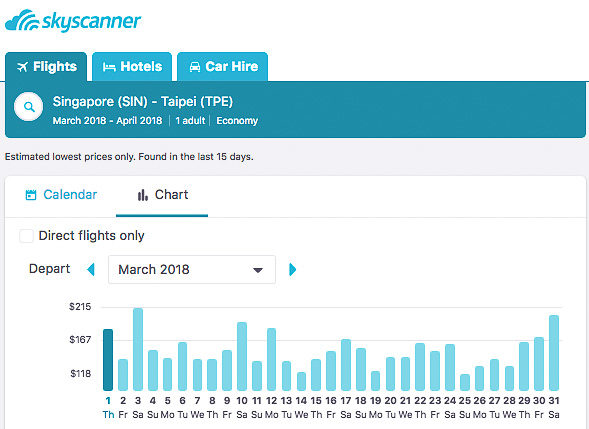
Task: Click the airplane icon on Flights tab
Action: (23, 67)
